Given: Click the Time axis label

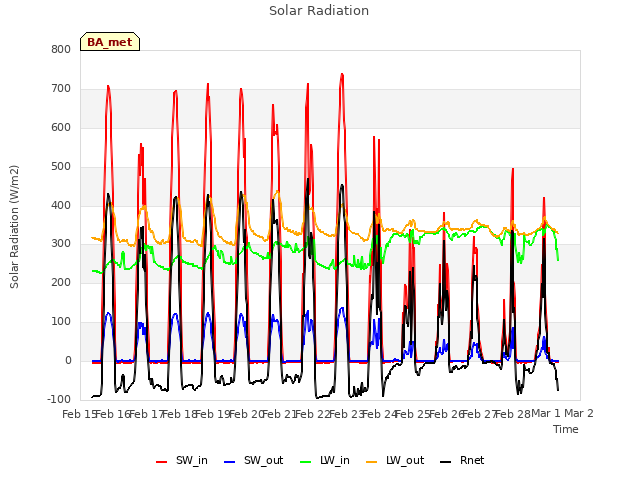Looking at the screenshot, I should [566, 429].
